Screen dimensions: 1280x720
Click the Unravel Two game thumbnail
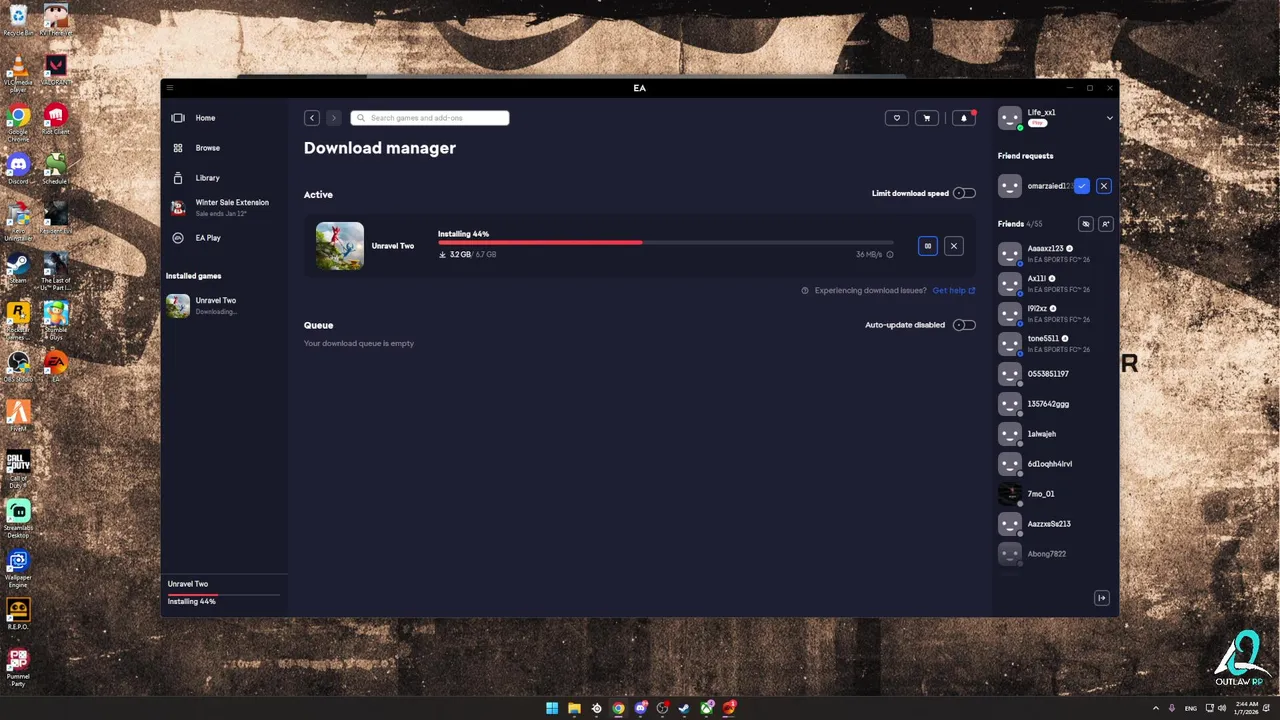point(340,246)
